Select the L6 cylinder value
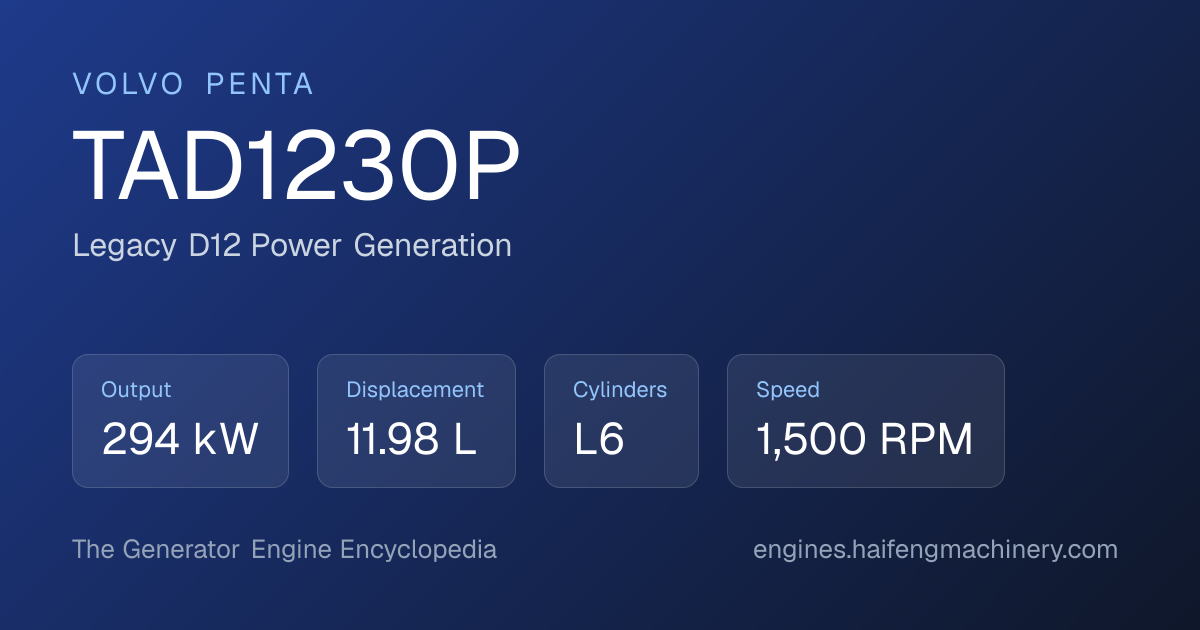Viewport: 1200px width, 630px height. 599,440
